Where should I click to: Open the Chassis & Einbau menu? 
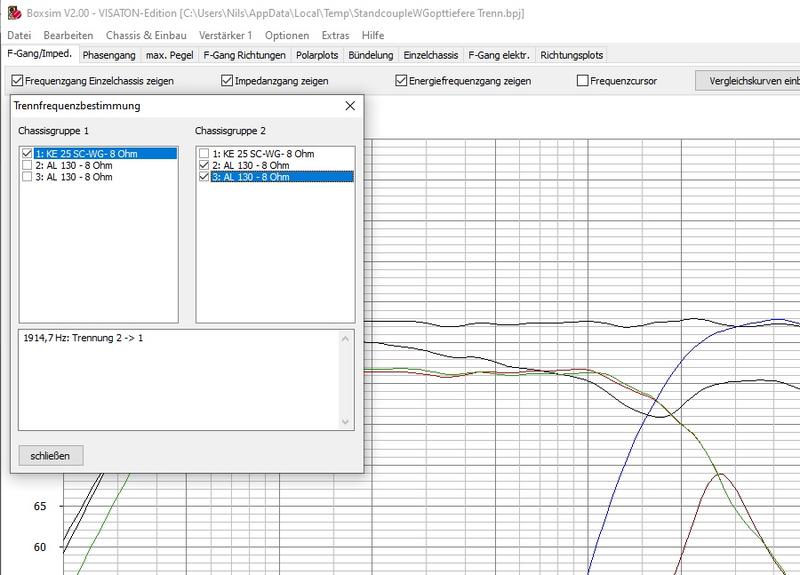tap(146, 35)
